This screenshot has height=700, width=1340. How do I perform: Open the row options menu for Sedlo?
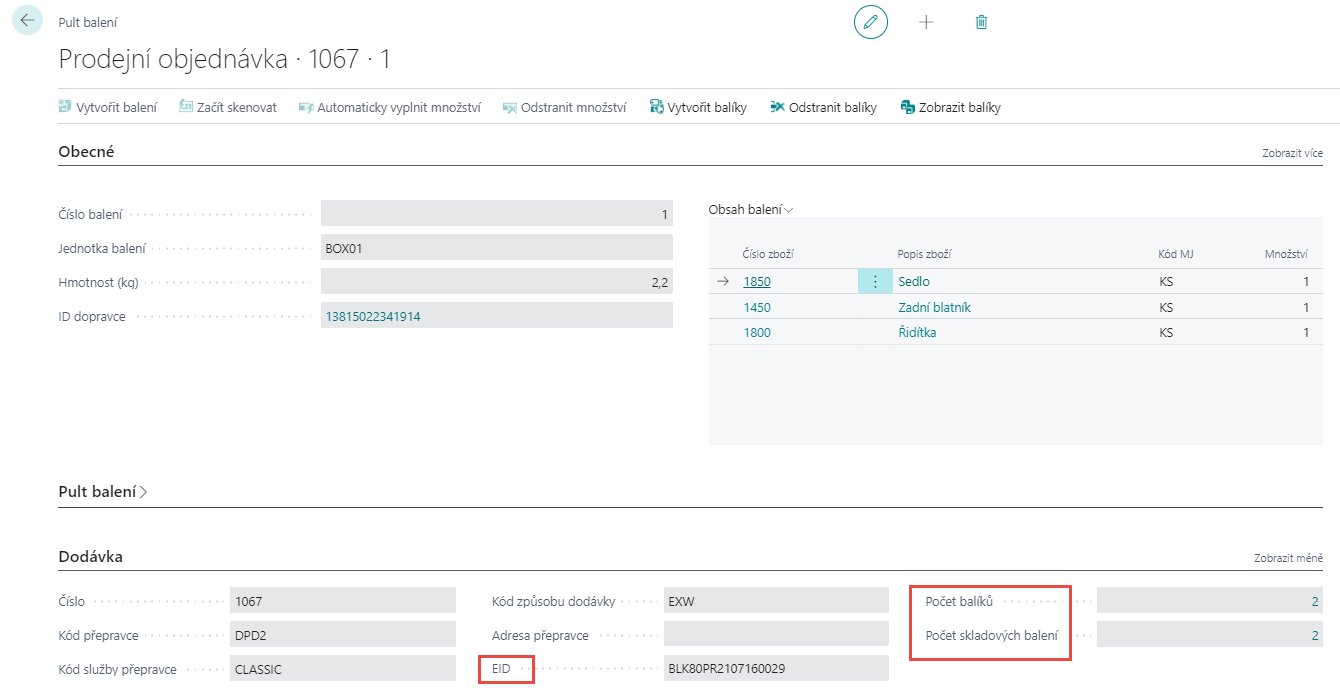tap(875, 282)
